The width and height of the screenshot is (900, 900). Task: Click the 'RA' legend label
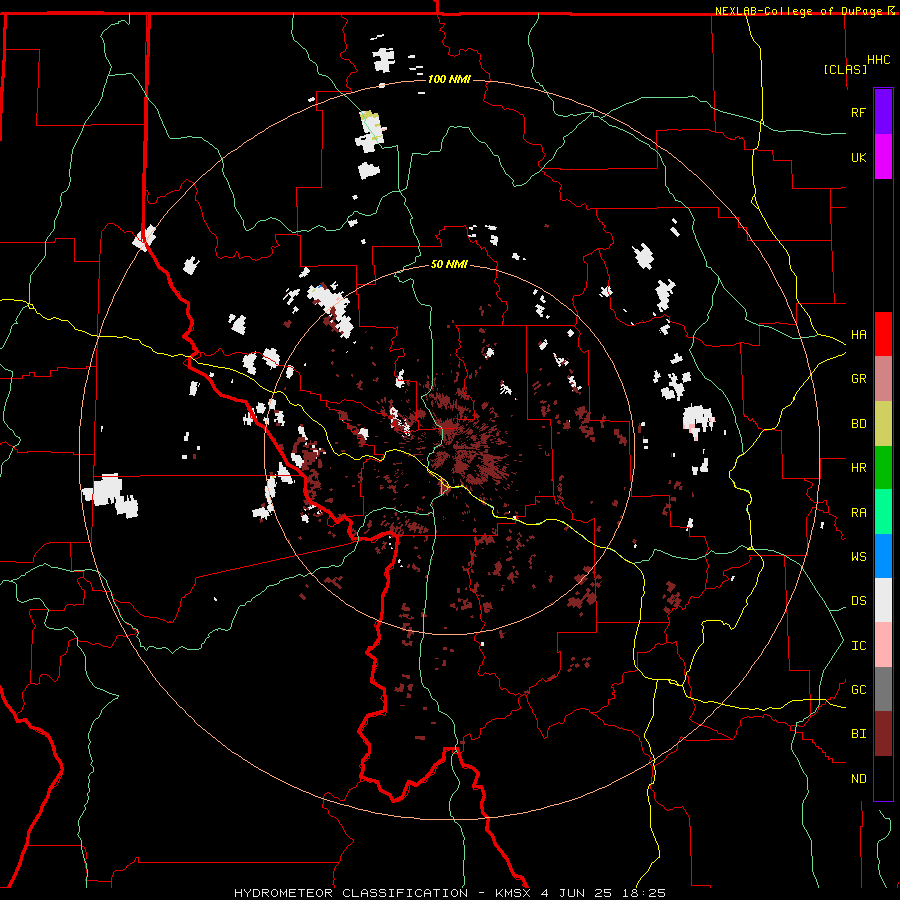[858, 513]
